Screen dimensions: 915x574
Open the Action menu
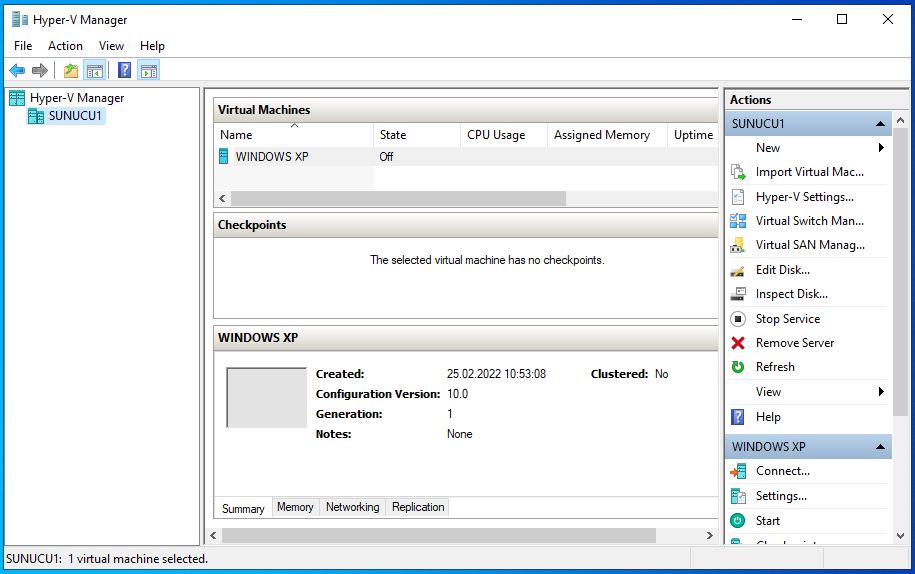(65, 46)
